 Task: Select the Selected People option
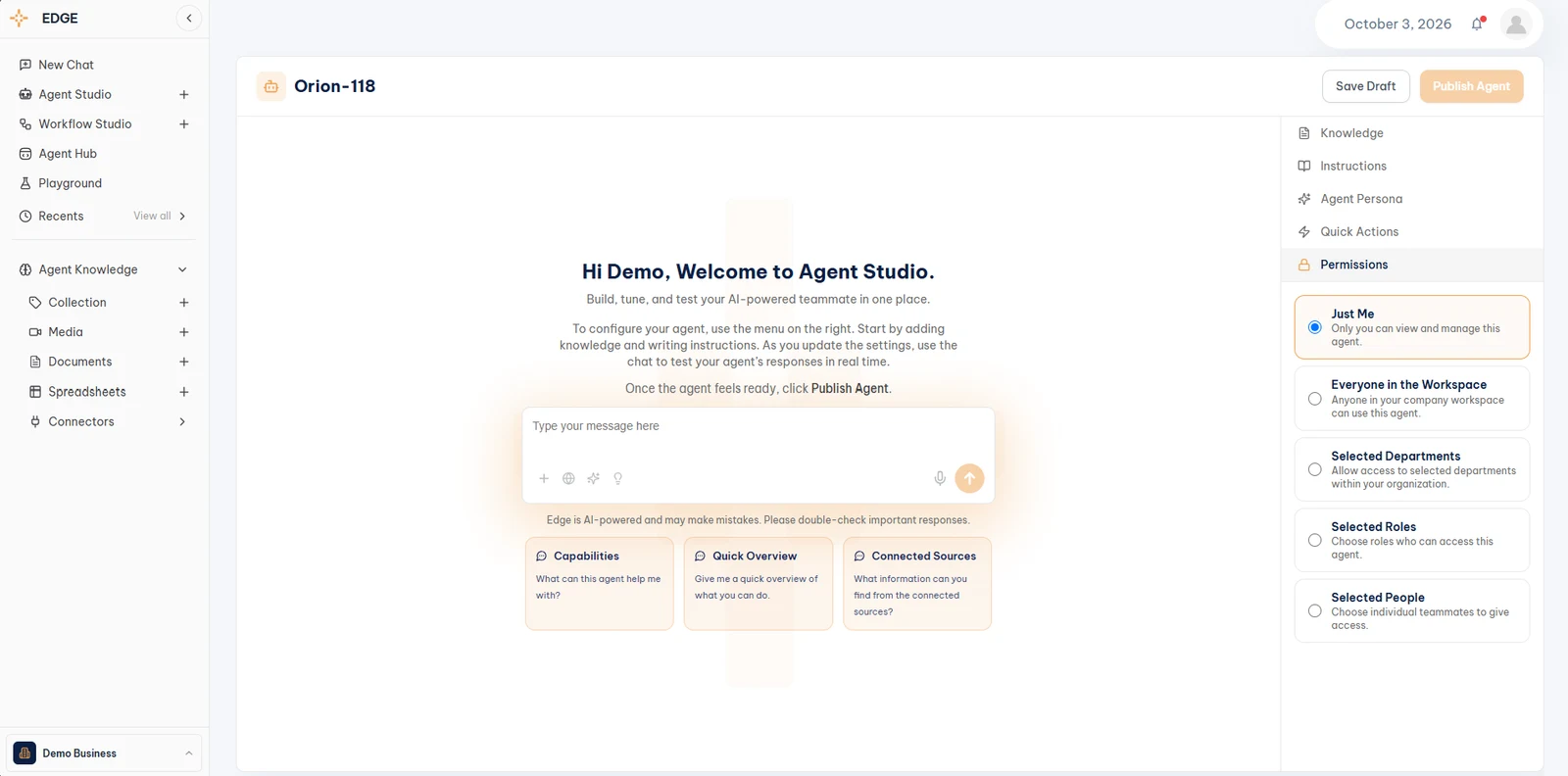point(1412,610)
